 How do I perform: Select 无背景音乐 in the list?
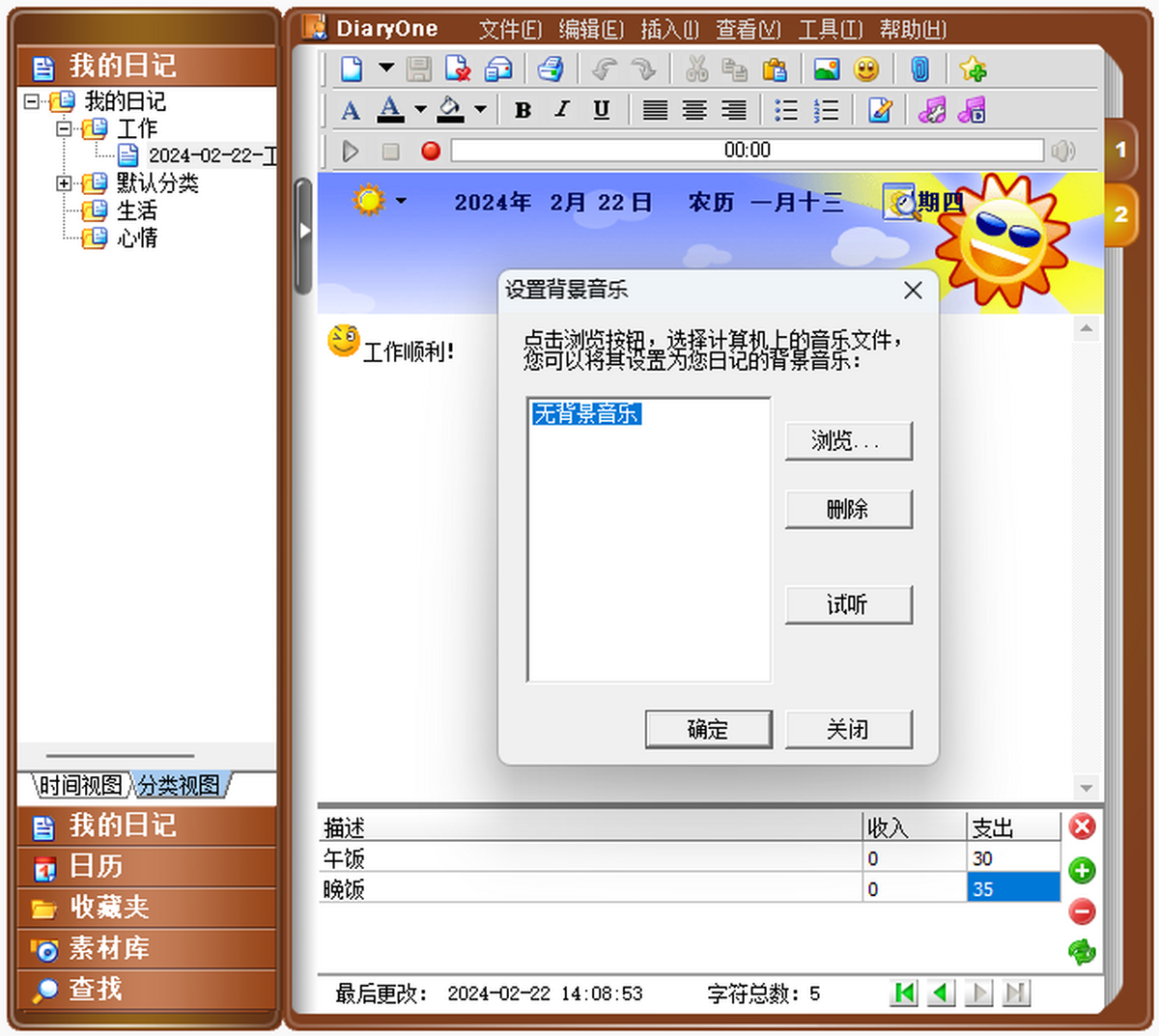tap(586, 414)
